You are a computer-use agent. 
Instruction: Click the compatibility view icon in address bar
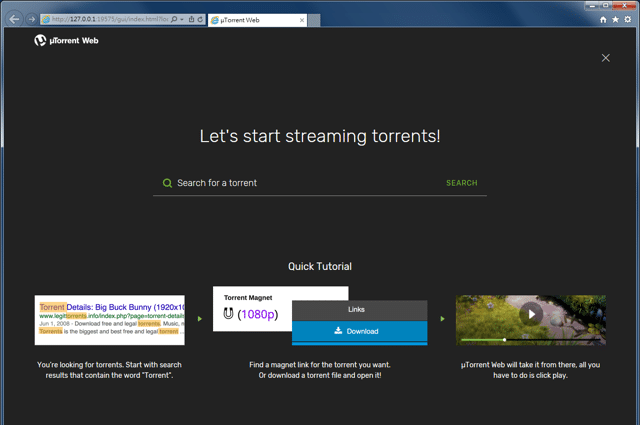tap(191, 19)
